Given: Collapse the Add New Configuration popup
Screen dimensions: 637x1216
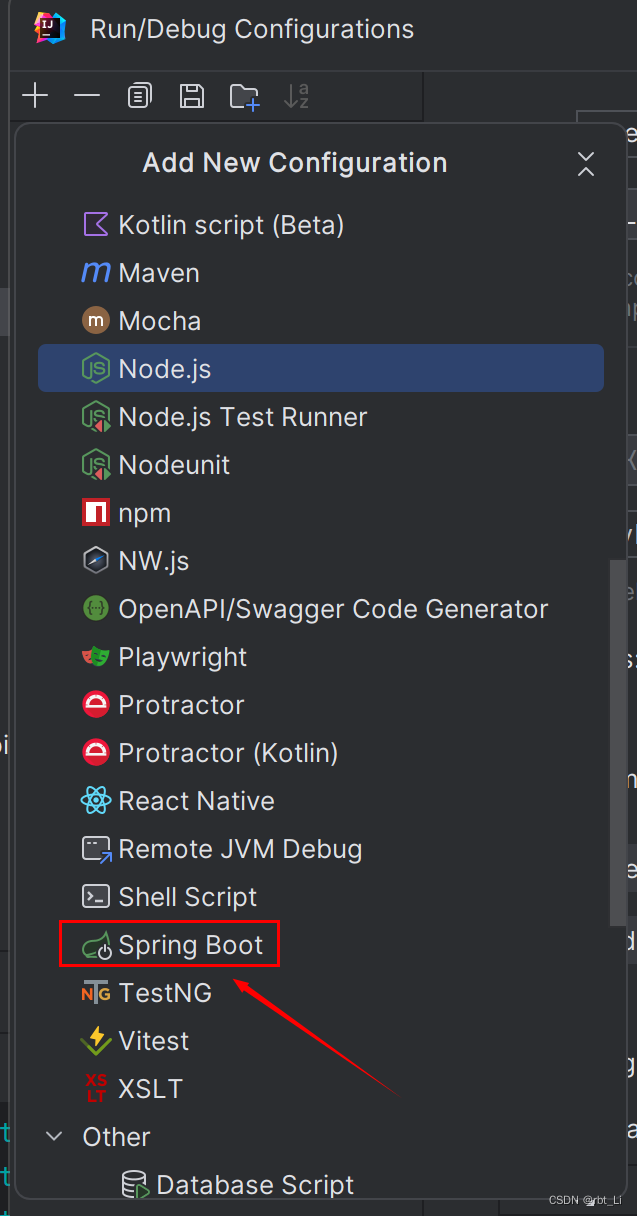Looking at the screenshot, I should [x=586, y=164].
